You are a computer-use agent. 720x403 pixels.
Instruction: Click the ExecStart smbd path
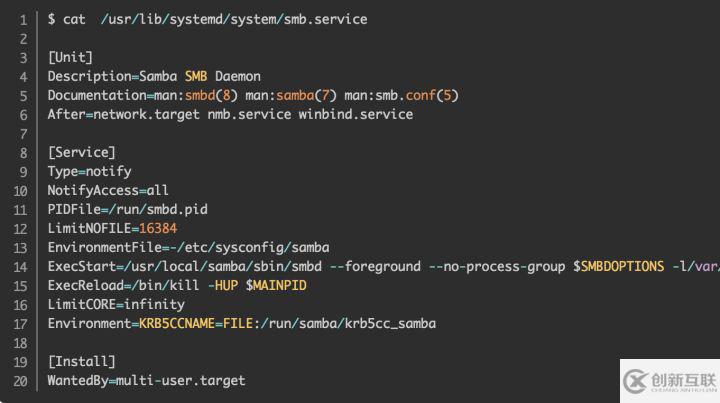[223, 267]
